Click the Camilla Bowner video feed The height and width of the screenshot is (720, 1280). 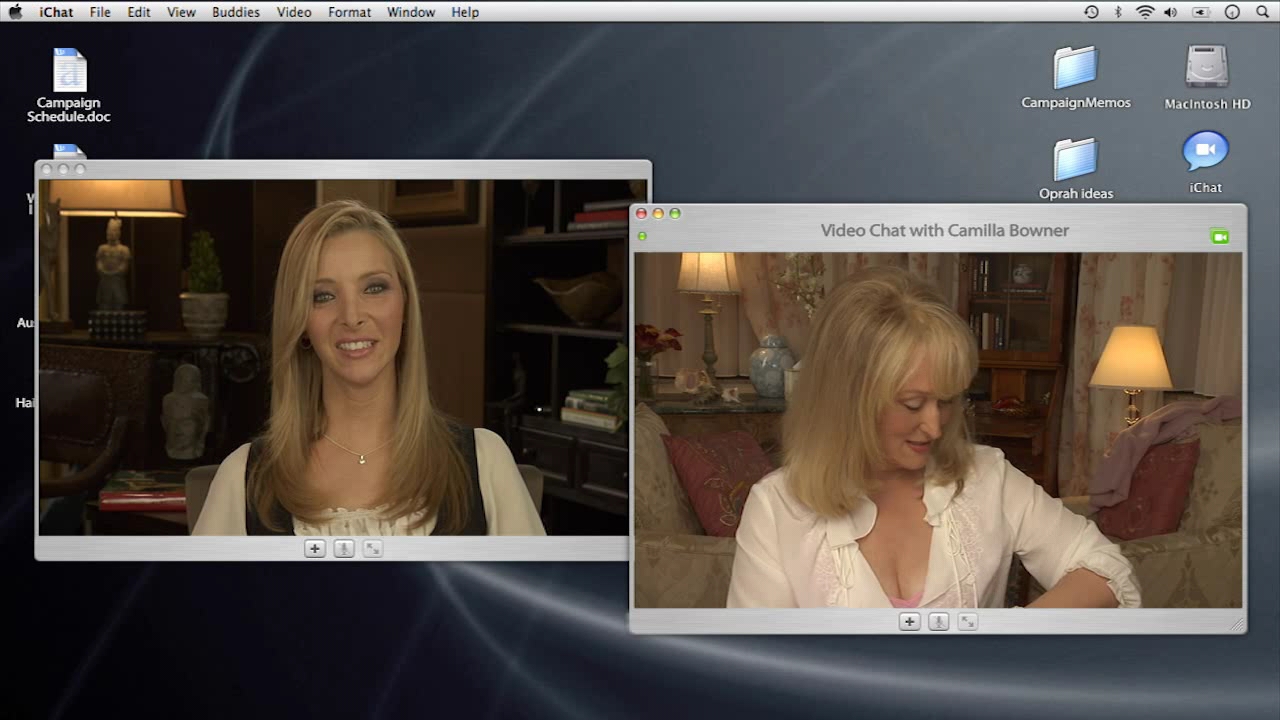click(x=938, y=430)
